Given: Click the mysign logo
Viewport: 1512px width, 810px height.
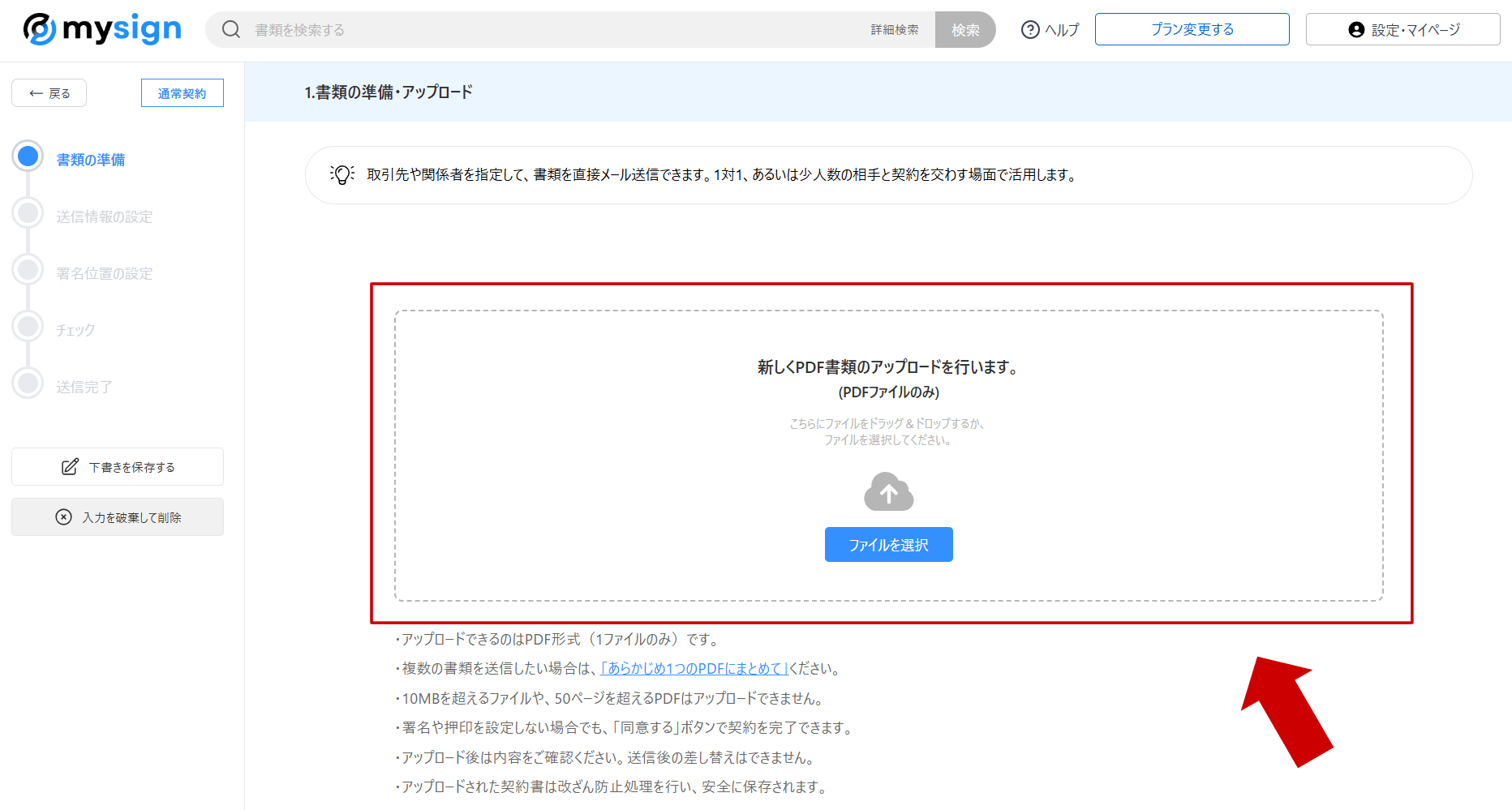Looking at the screenshot, I should point(101,29).
